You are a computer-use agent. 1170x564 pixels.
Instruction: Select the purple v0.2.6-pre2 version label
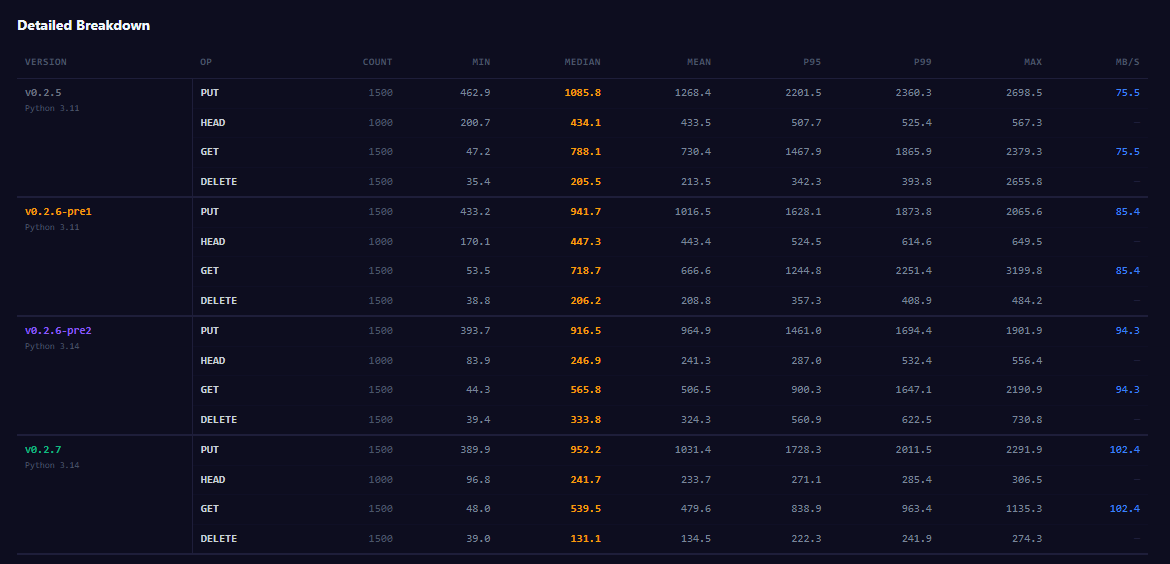(58, 331)
